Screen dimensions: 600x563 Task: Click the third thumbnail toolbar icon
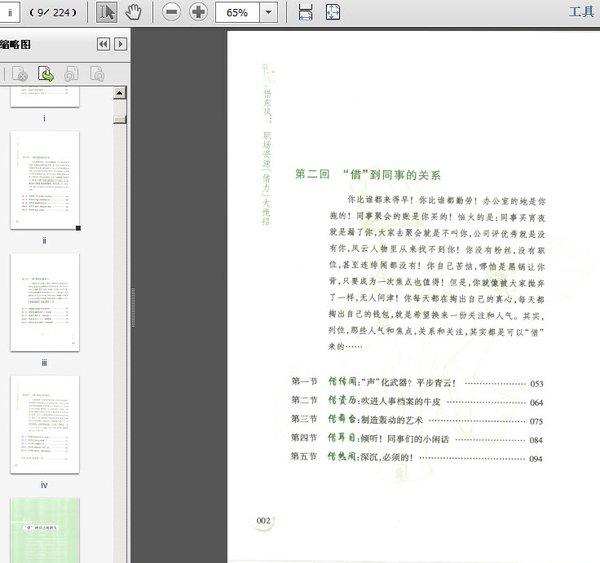coord(71,74)
